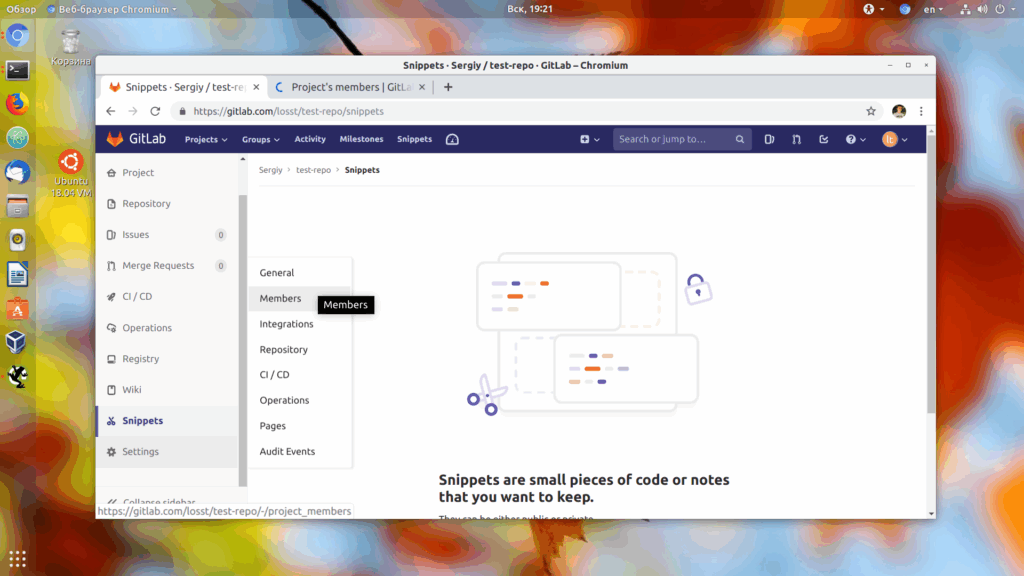The height and width of the screenshot is (576, 1024).
Task: Open a new browser tab
Action: (x=448, y=87)
